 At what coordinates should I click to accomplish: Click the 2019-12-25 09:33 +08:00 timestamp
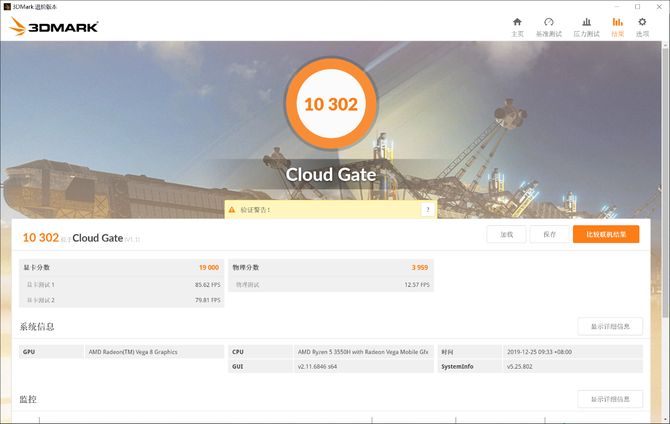coord(539,352)
